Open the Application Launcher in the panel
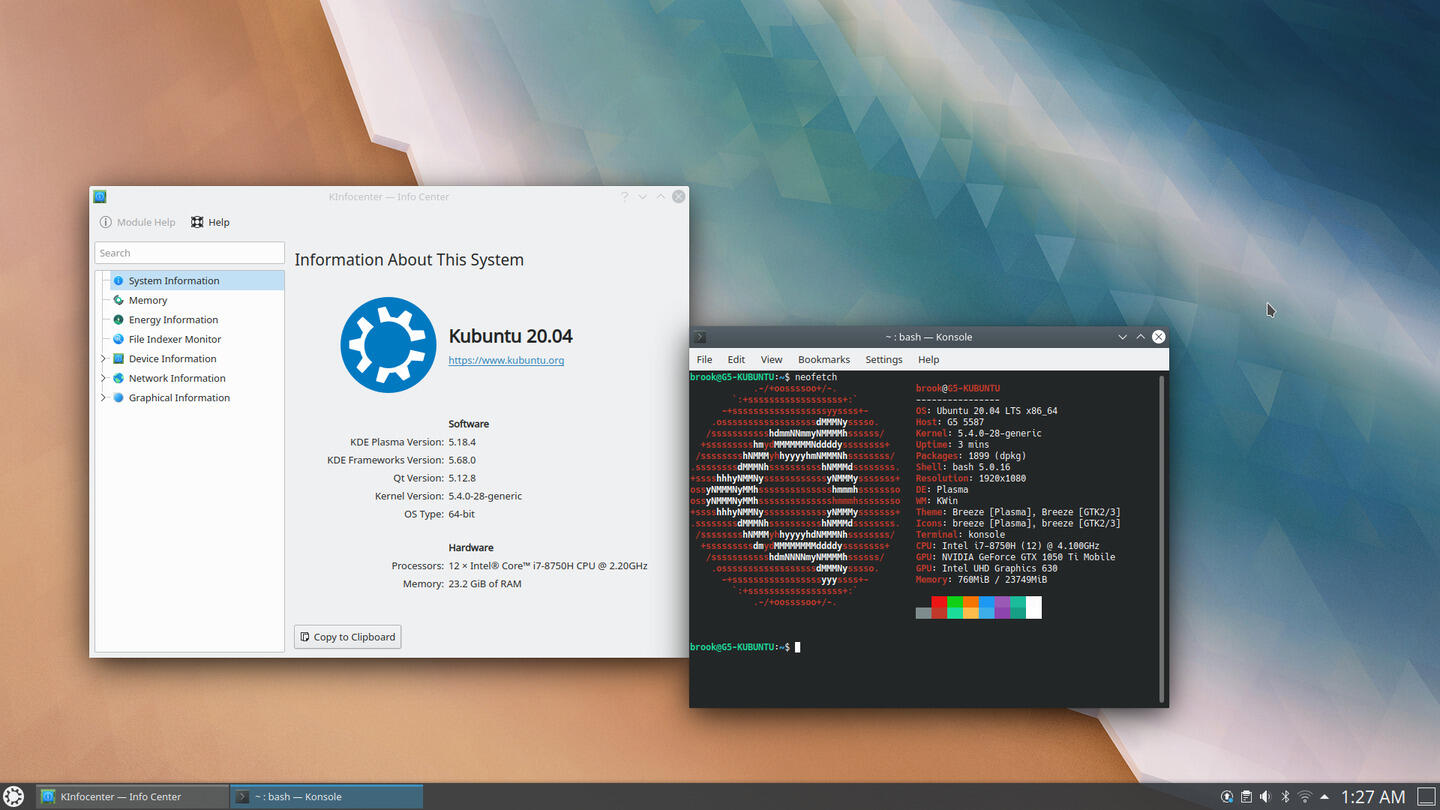Screen dimensions: 1440x810 (x=14, y=797)
